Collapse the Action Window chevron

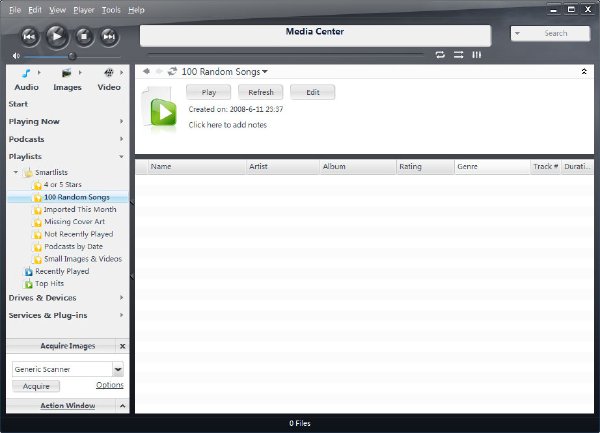[122, 406]
